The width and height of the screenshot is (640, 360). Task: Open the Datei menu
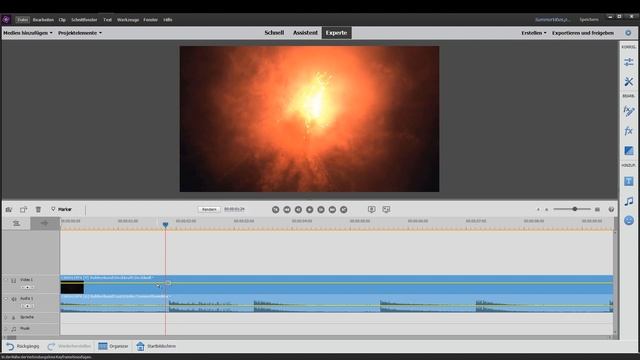[x=22, y=20]
